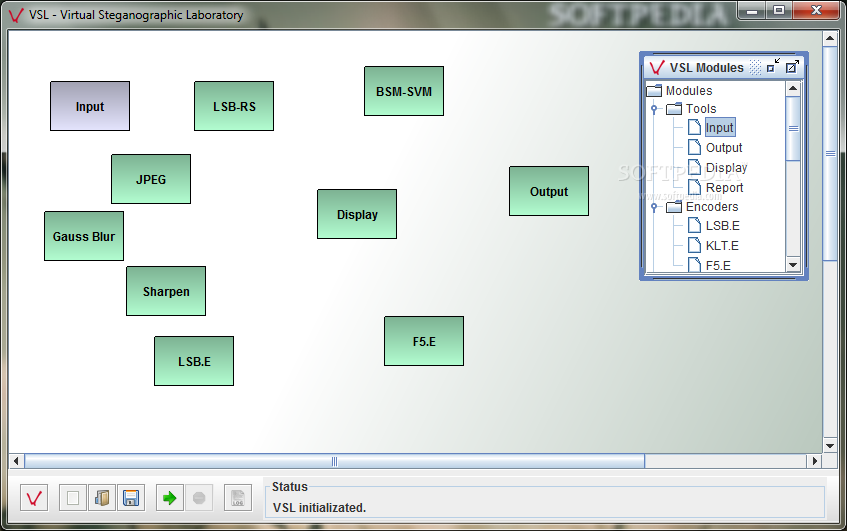The width and height of the screenshot is (847, 531).
Task: Click the dotted grip on VSL Modules title
Action: (x=756, y=68)
